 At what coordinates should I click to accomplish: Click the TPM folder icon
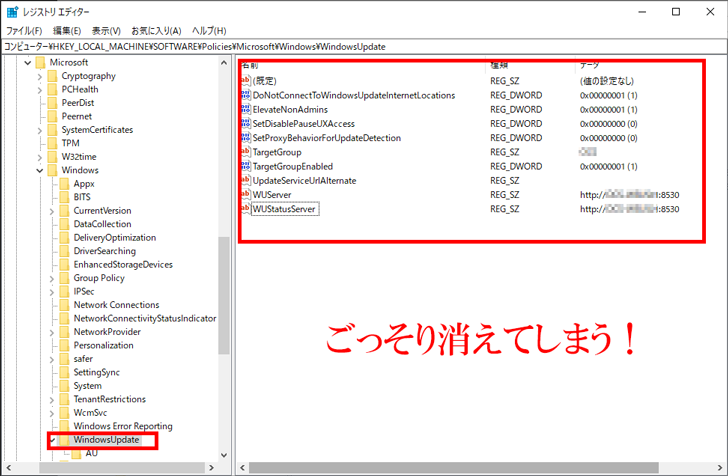pos(52,143)
